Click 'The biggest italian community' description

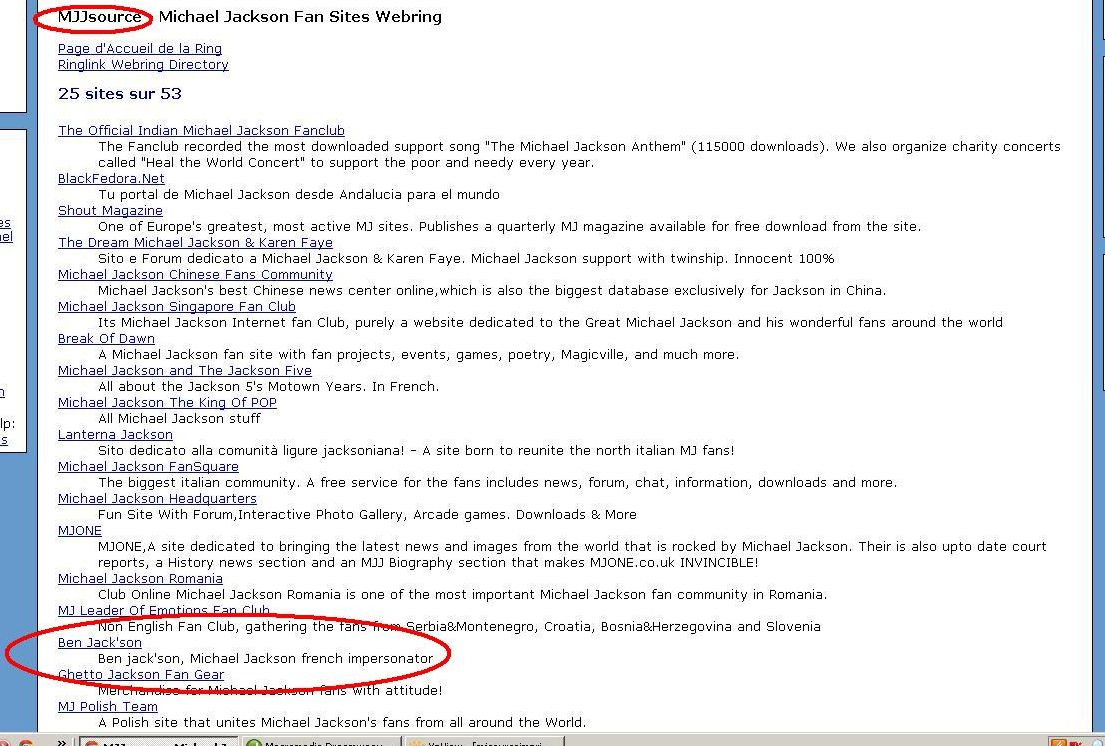click(x=498, y=483)
